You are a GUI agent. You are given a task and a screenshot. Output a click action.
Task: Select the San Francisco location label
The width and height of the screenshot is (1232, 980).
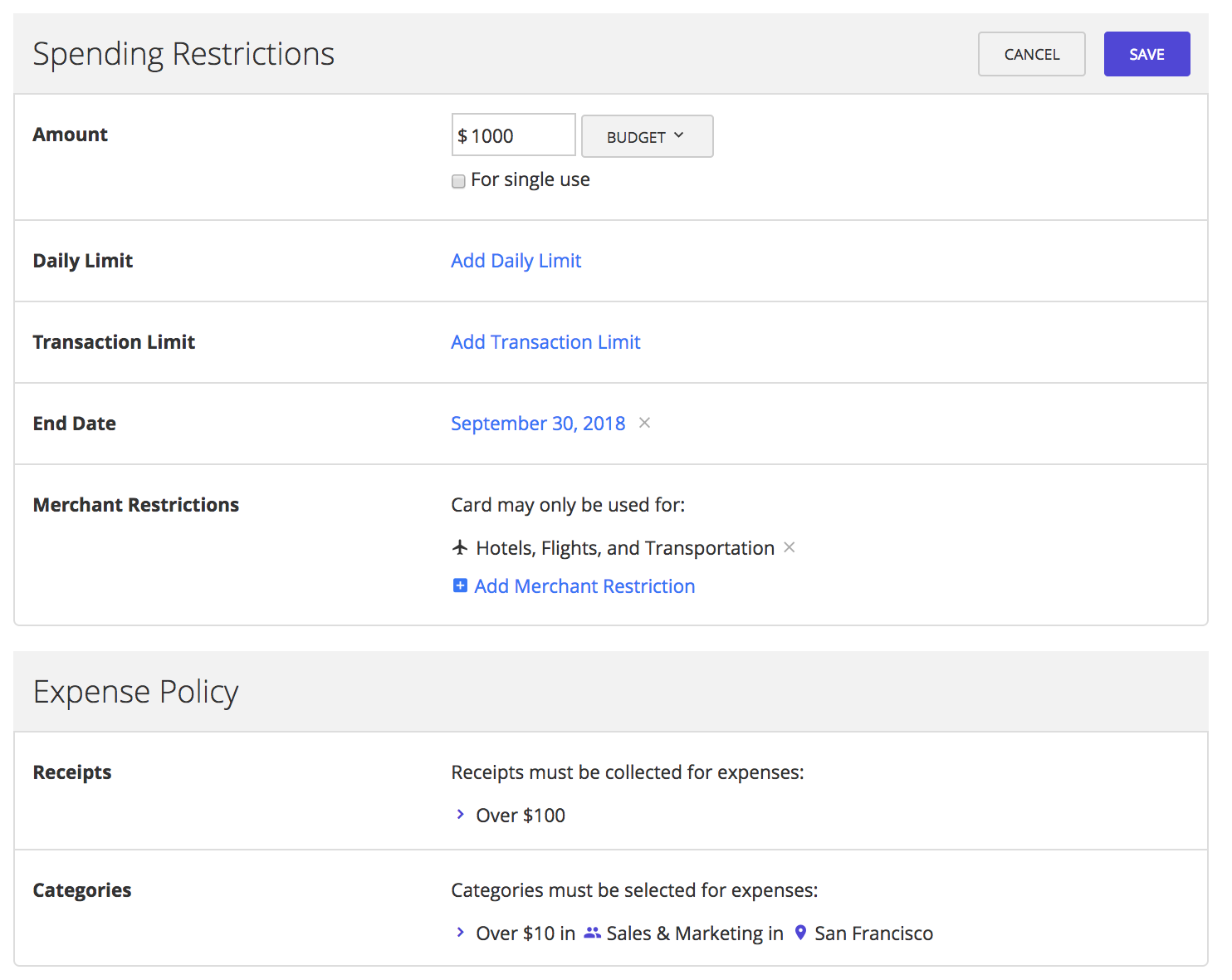(x=873, y=933)
